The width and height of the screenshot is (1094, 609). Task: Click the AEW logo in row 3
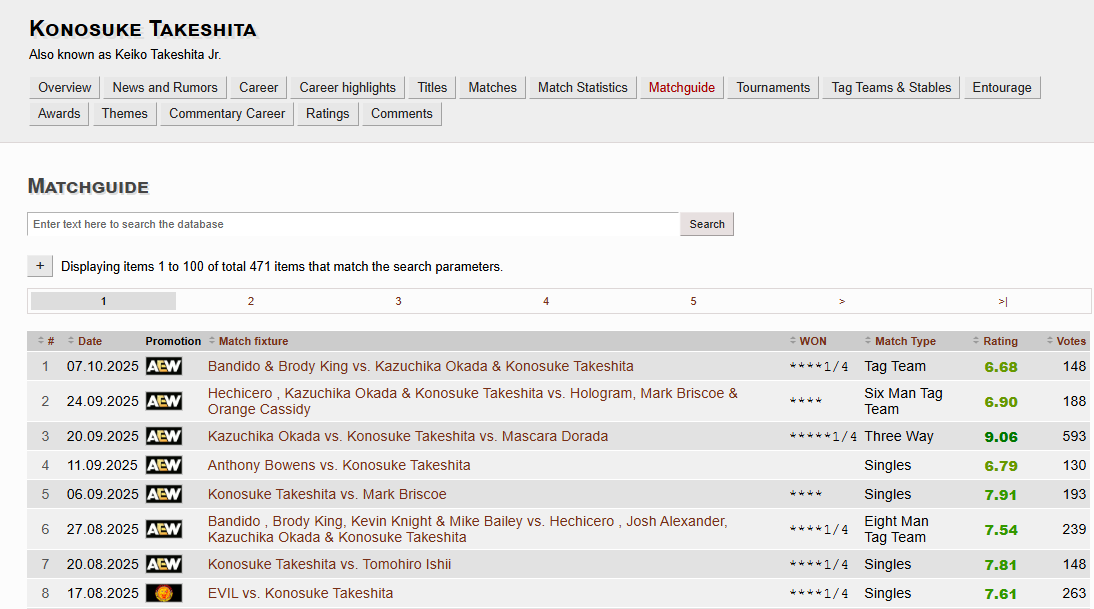[164, 436]
